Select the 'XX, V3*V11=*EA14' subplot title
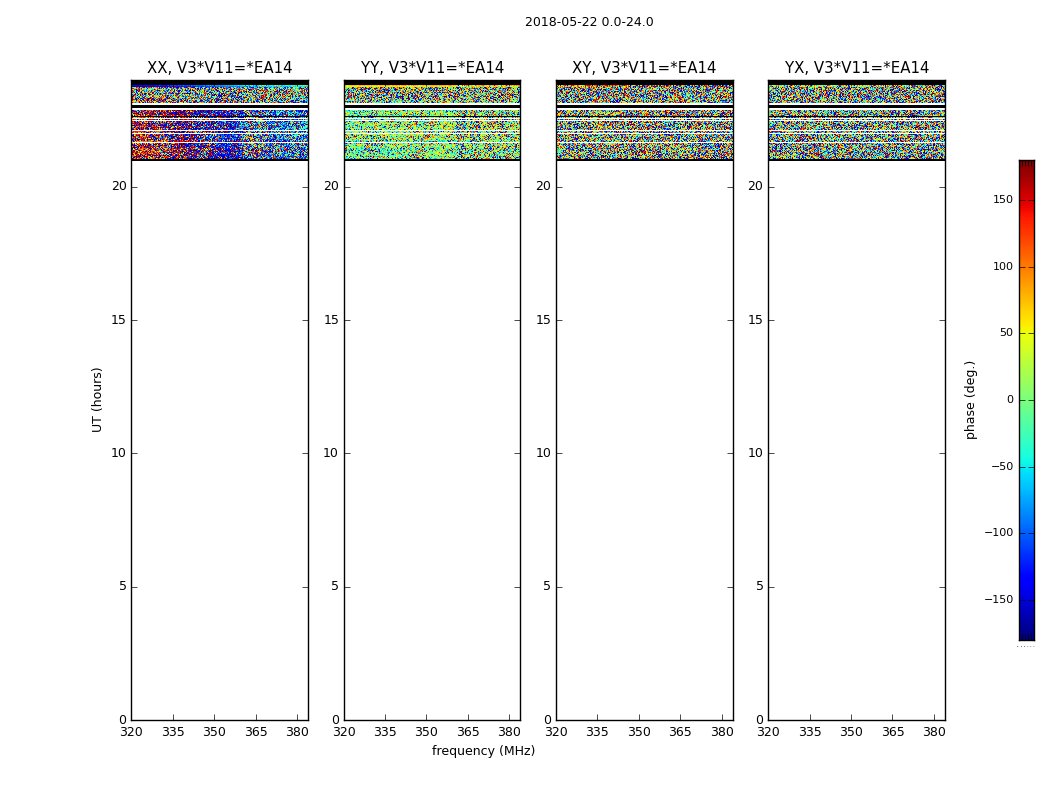The height and width of the screenshot is (800, 1050). click(220, 68)
